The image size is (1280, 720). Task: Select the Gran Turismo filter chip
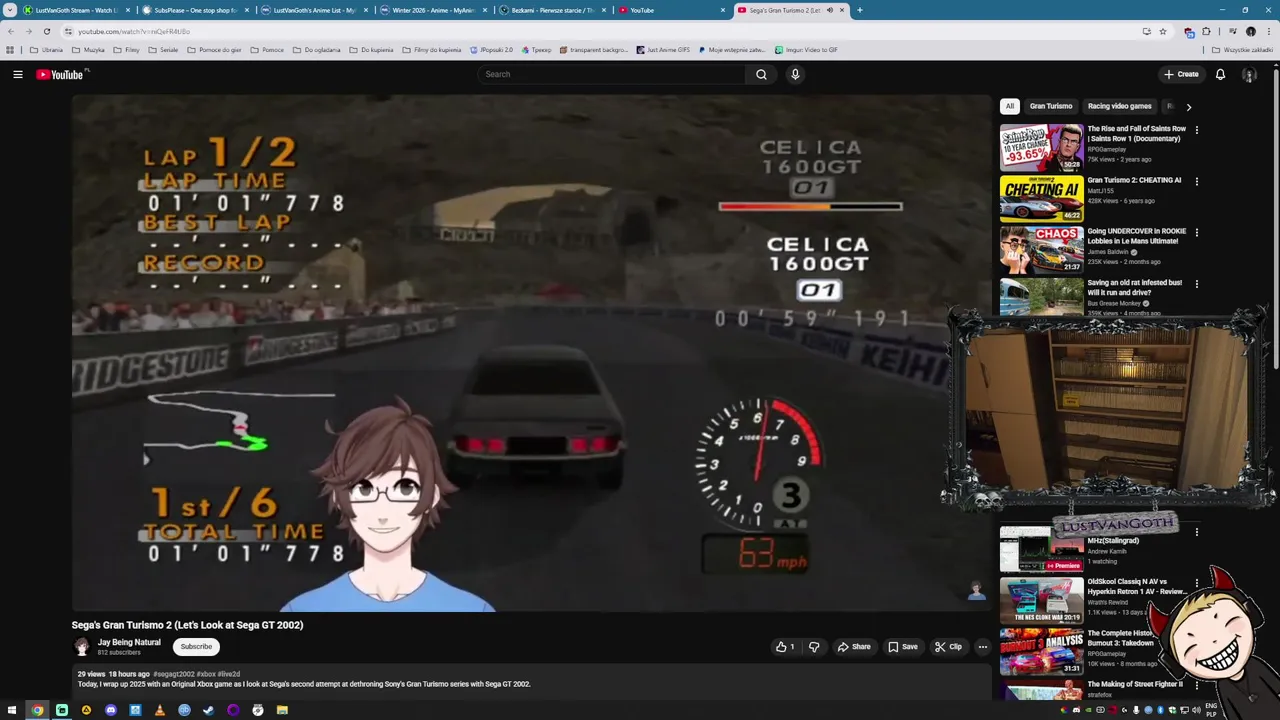point(1051,106)
